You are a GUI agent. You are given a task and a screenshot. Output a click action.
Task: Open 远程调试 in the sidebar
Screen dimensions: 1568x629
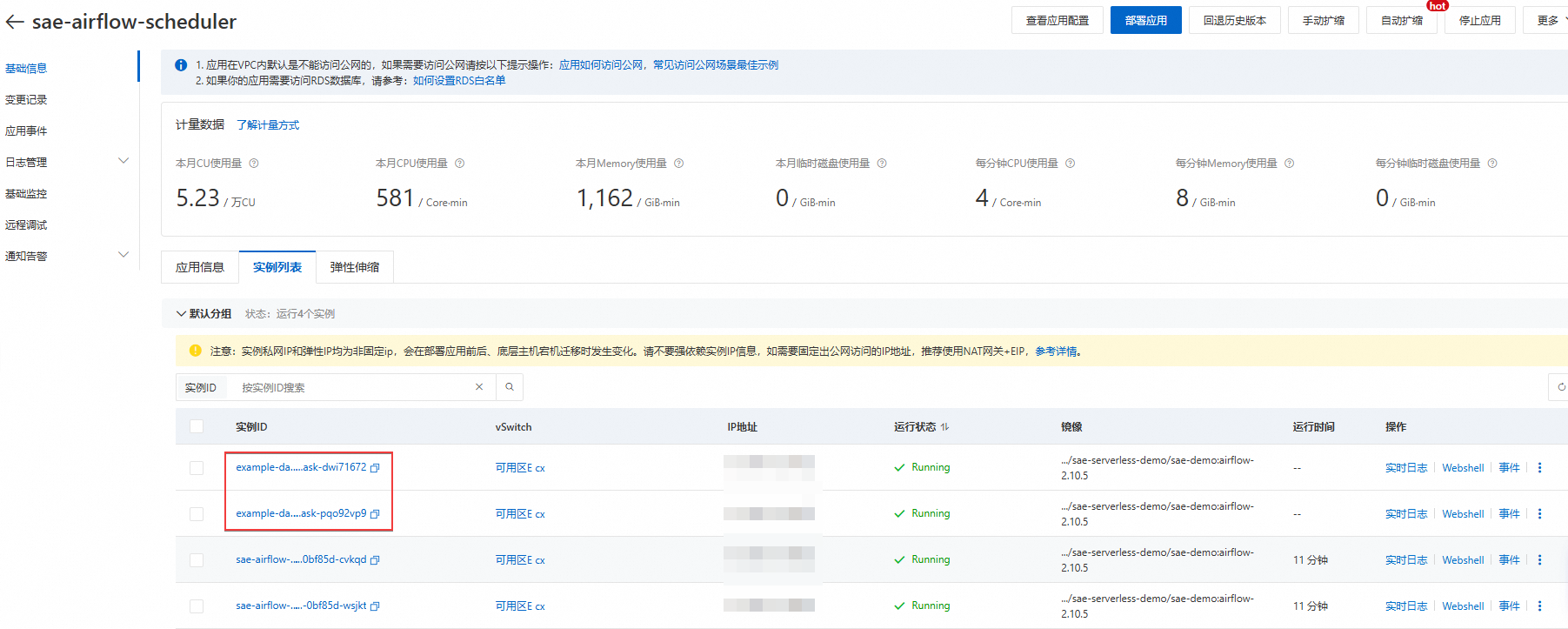click(x=26, y=224)
